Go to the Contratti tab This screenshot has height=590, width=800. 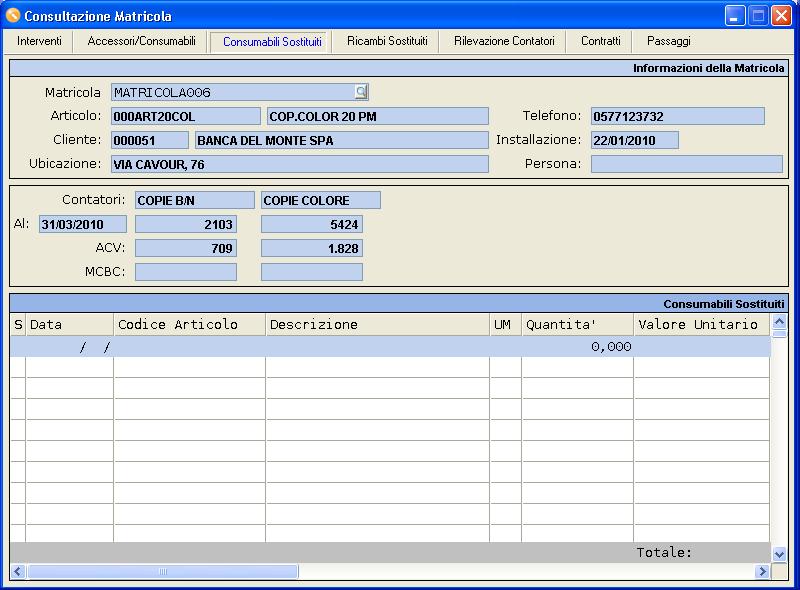[600, 41]
